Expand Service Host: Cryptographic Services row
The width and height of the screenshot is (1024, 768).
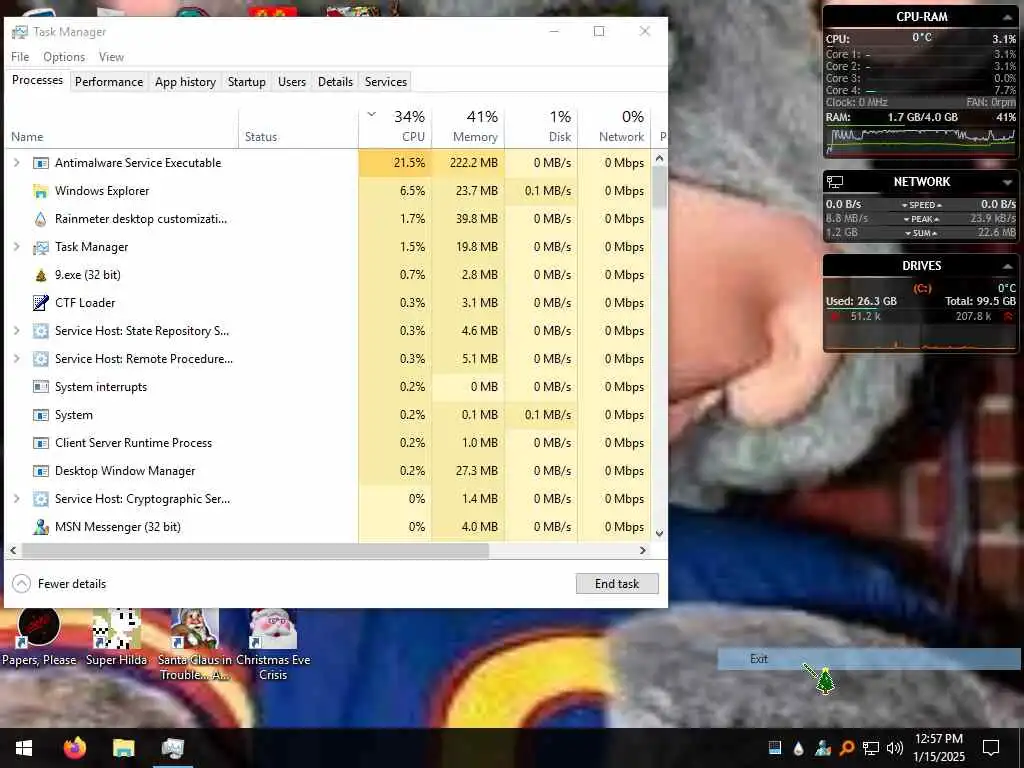17,499
